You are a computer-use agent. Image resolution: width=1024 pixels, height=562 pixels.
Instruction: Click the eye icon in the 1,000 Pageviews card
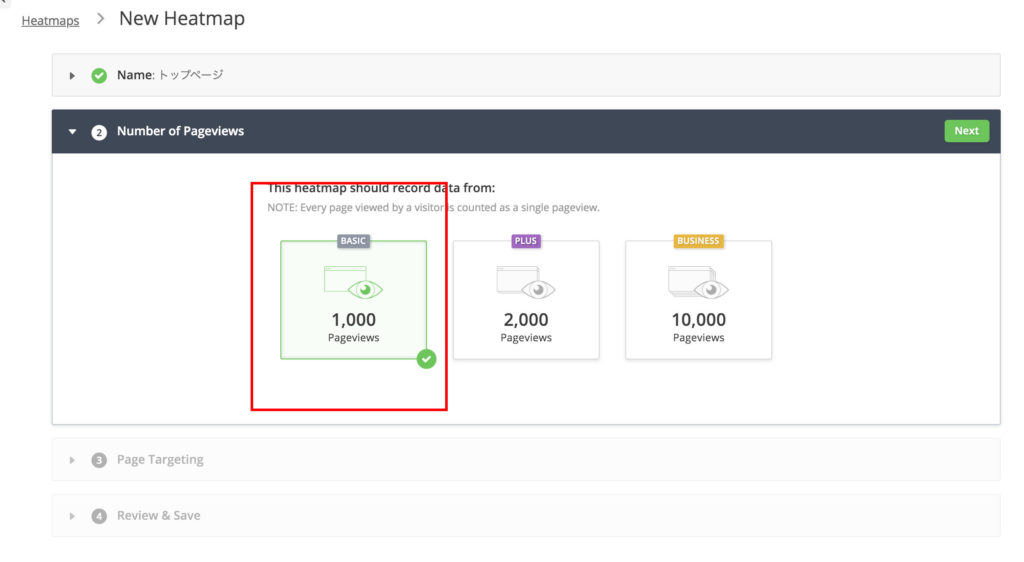(x=365, y=289)
